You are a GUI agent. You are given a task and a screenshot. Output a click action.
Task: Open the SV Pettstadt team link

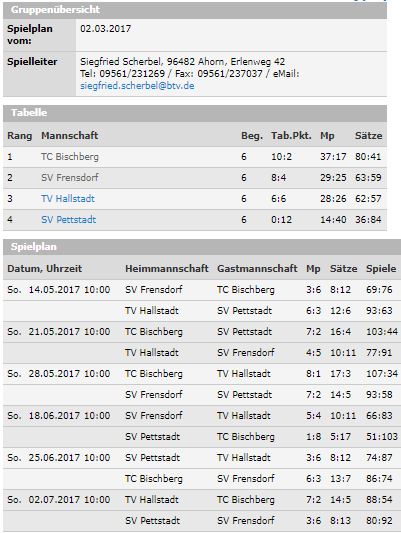pyautogui.click(x=69, y=220)
